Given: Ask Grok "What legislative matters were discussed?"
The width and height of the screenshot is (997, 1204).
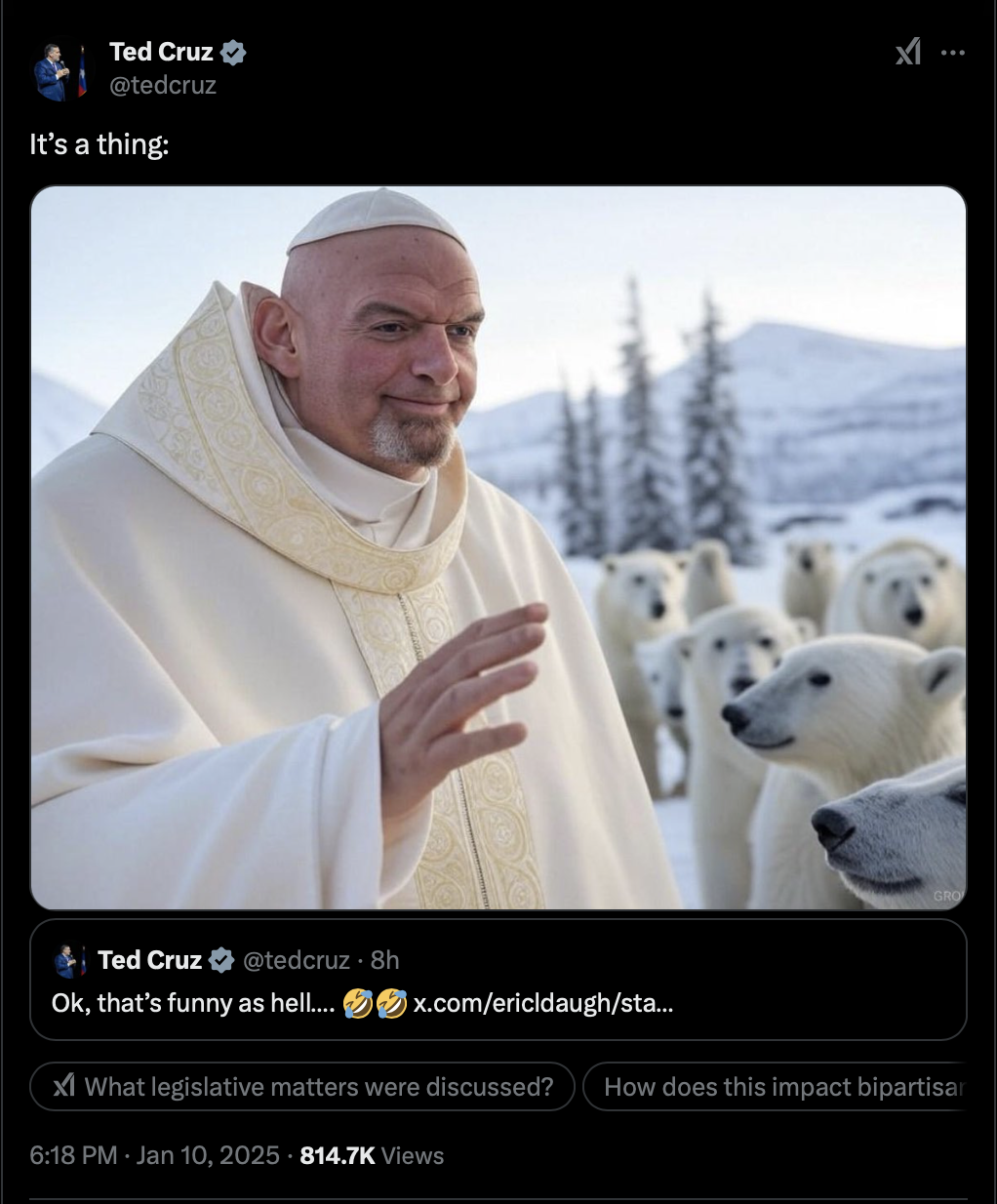Looking at the screenshot, I should [302, 1086].
